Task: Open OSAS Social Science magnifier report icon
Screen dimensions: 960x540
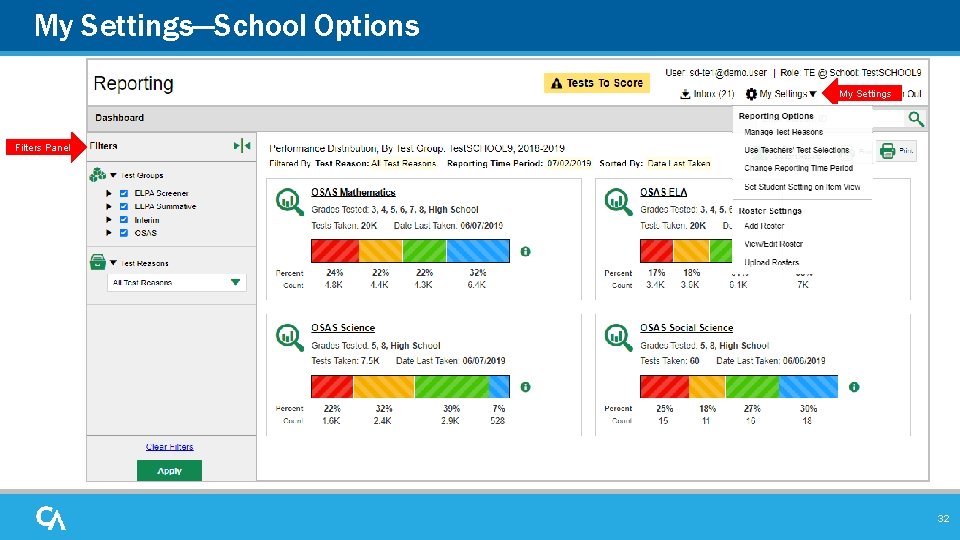Action: pyautogui.click(x=618, y=337)
